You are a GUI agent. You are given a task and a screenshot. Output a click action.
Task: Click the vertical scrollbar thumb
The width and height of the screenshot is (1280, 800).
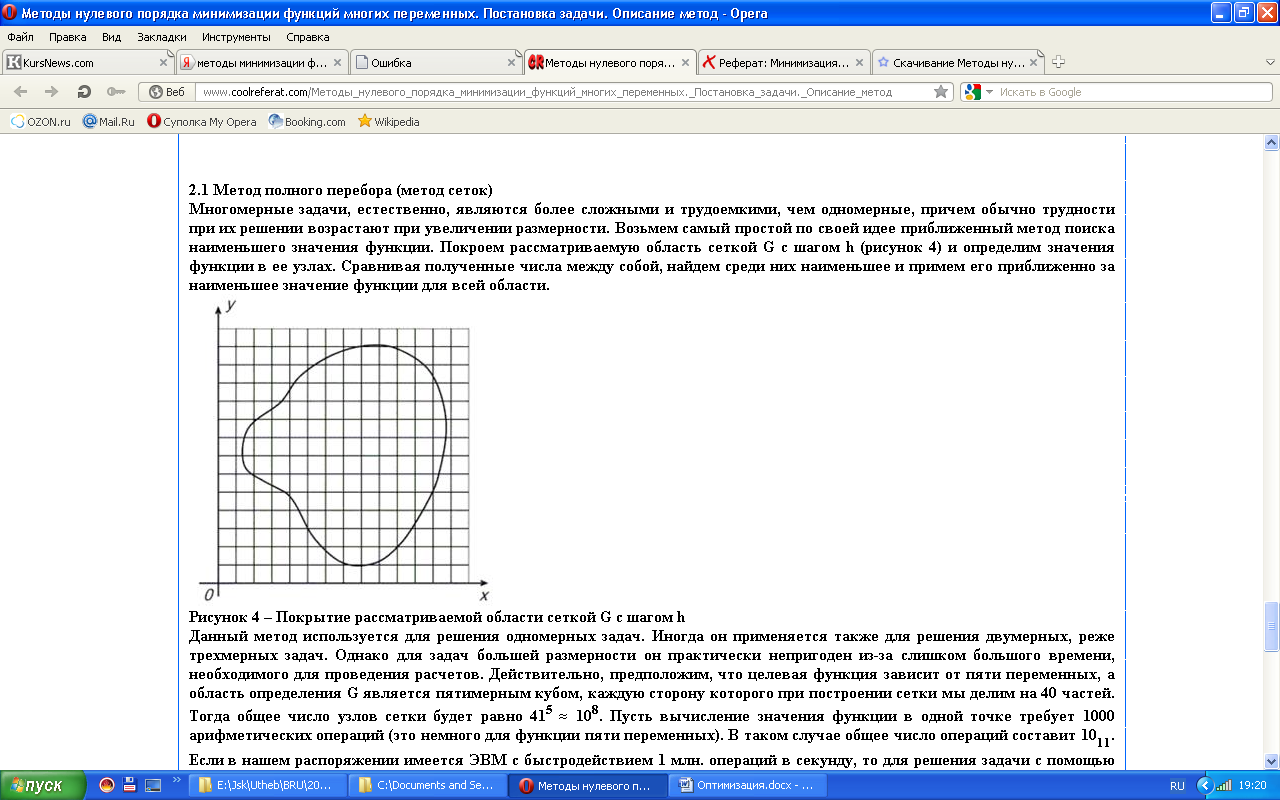click(1271, 626)
